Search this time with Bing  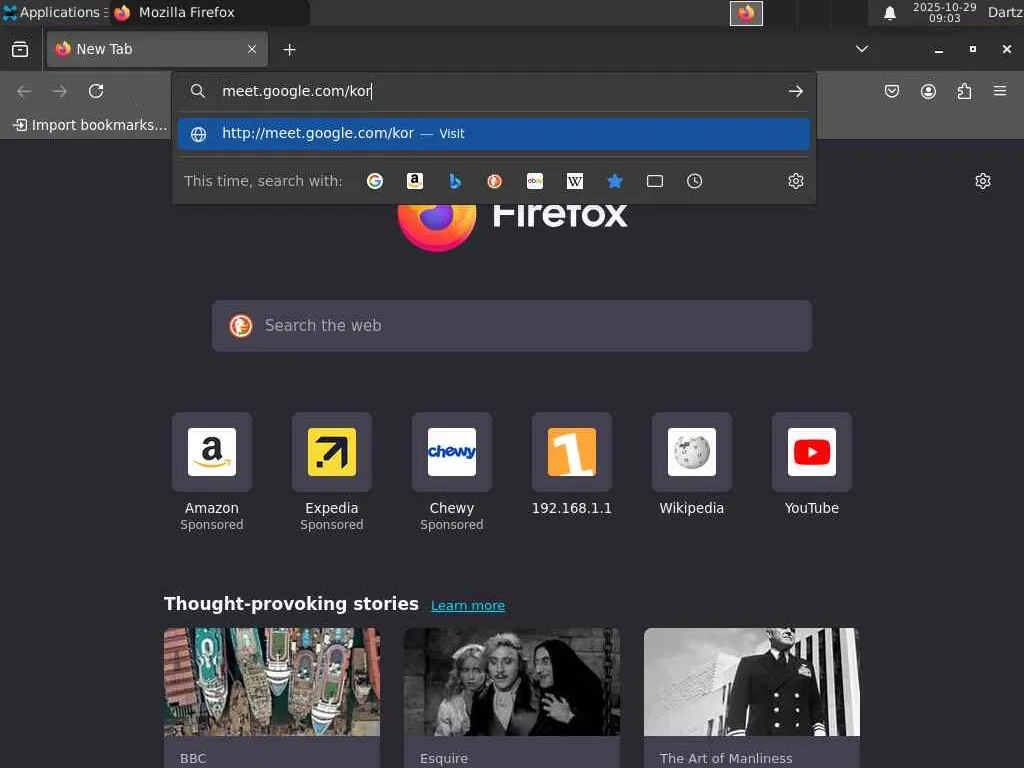pyautogui.click(x=455, y=181)
